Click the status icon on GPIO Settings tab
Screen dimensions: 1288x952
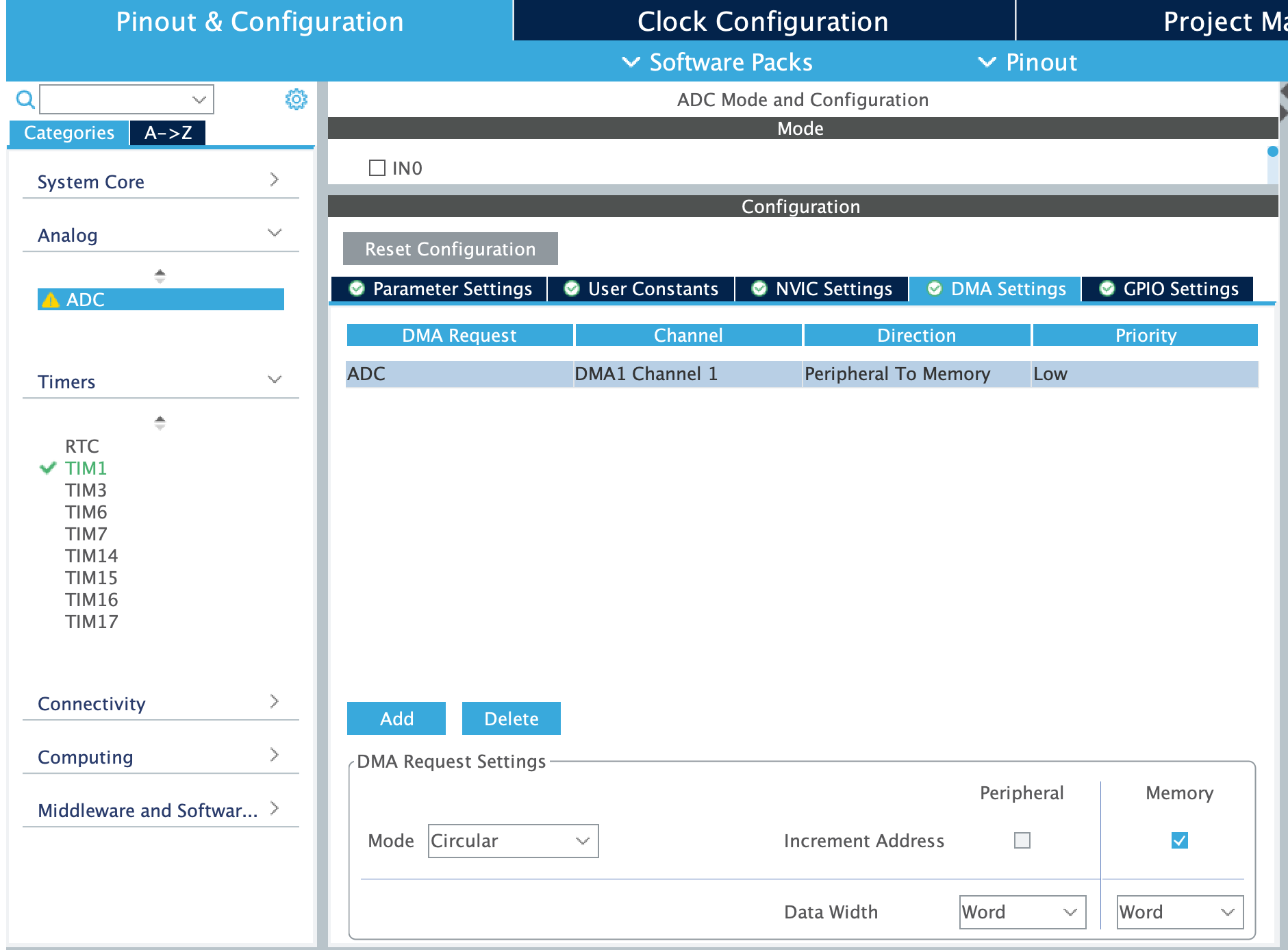pyautogui.click(x=1107, y=288)
